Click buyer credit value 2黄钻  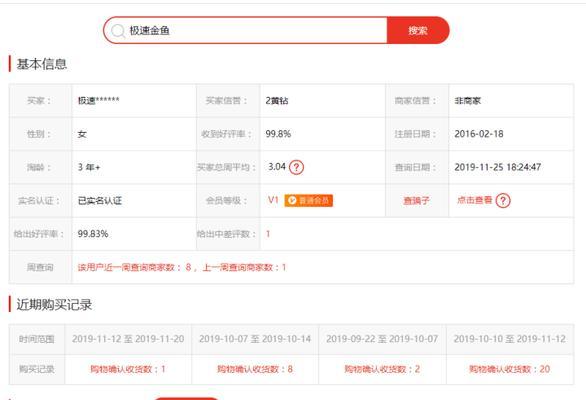[x=277, y=101]
